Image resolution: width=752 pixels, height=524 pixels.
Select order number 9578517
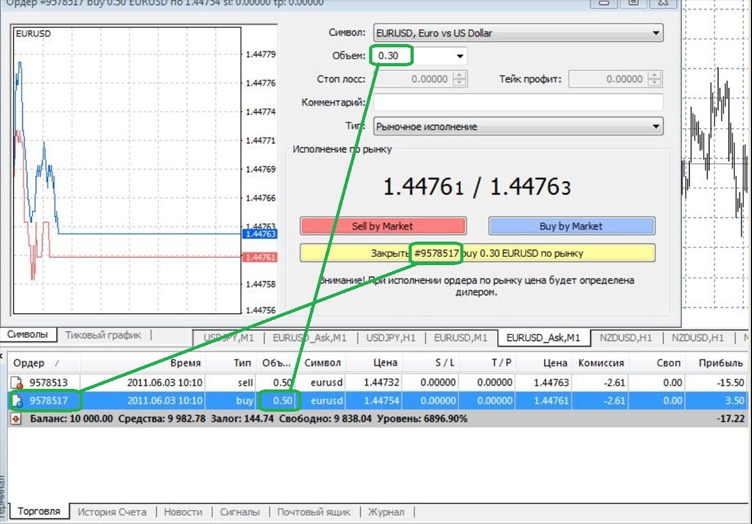coord(48,401)
